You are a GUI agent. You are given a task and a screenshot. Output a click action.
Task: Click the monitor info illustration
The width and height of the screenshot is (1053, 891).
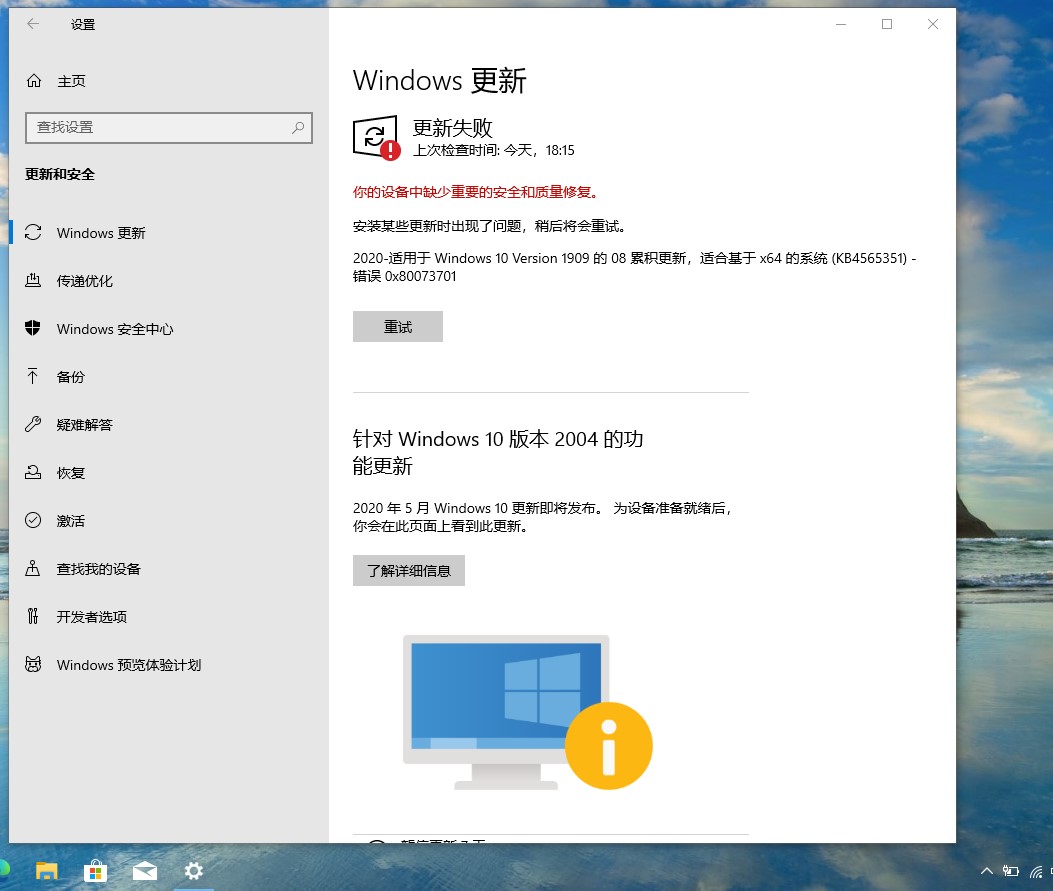pos(527,712)
